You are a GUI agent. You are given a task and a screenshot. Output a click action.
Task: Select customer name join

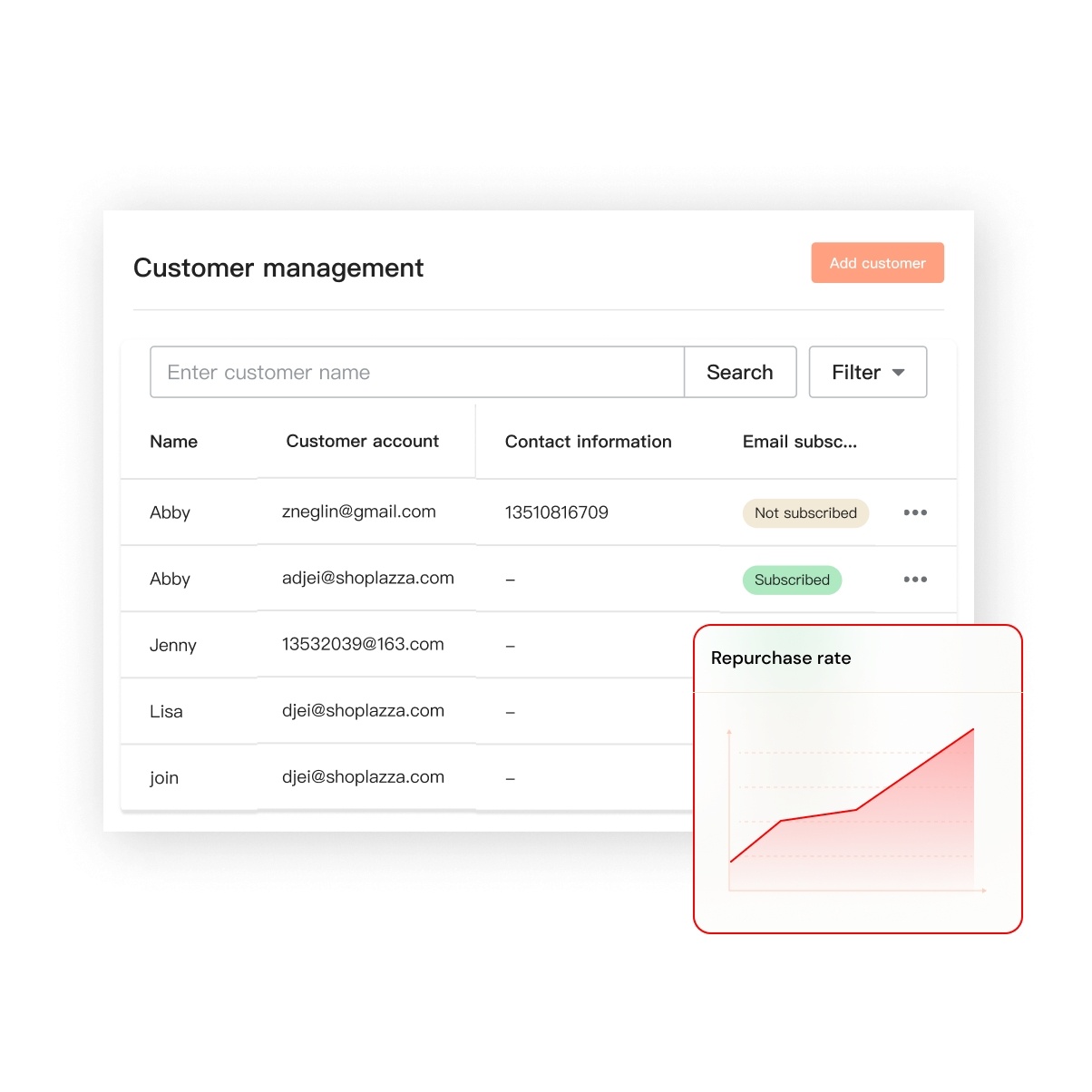pyautogui.click(x=164, y=778)
